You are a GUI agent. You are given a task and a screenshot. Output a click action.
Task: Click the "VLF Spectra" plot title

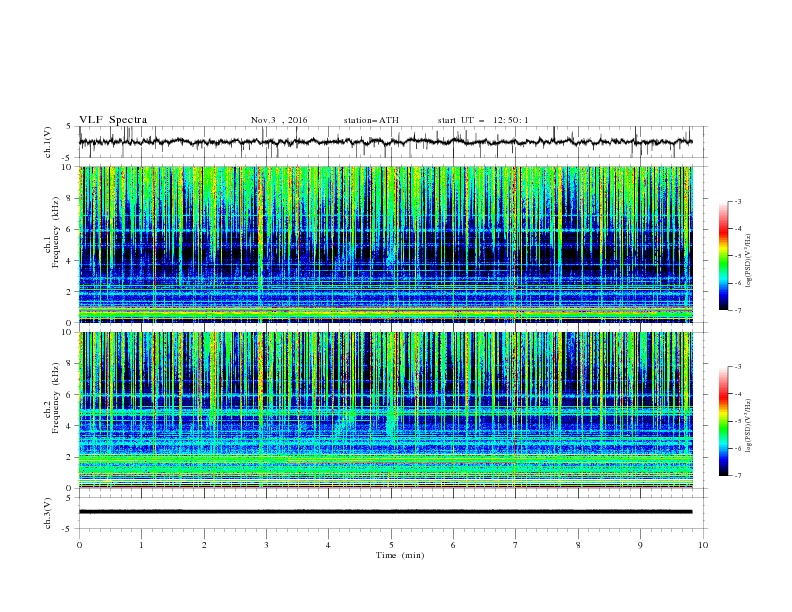(113, 120)
